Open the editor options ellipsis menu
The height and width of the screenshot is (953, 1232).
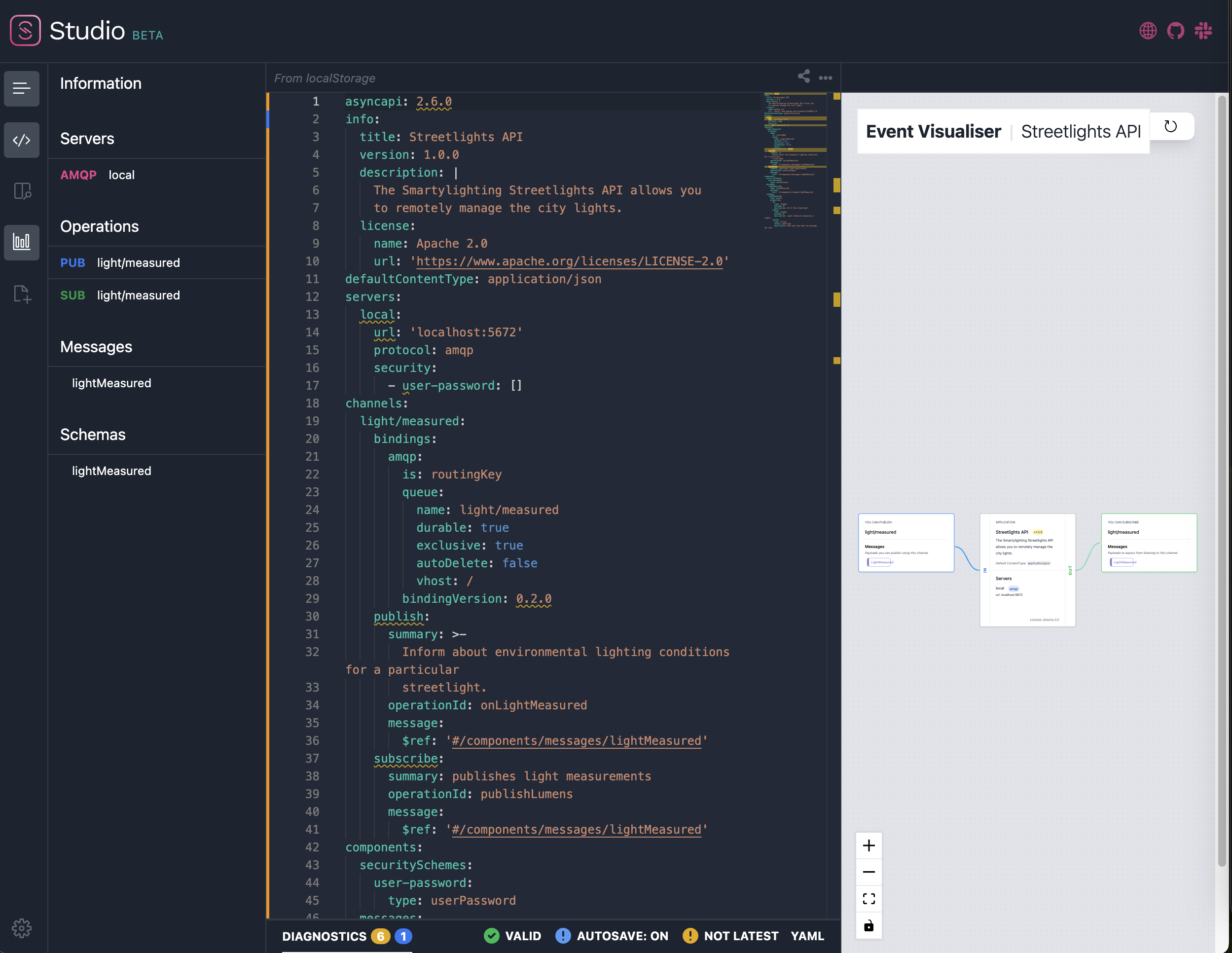pyautogui.click(x=825, y=78)
